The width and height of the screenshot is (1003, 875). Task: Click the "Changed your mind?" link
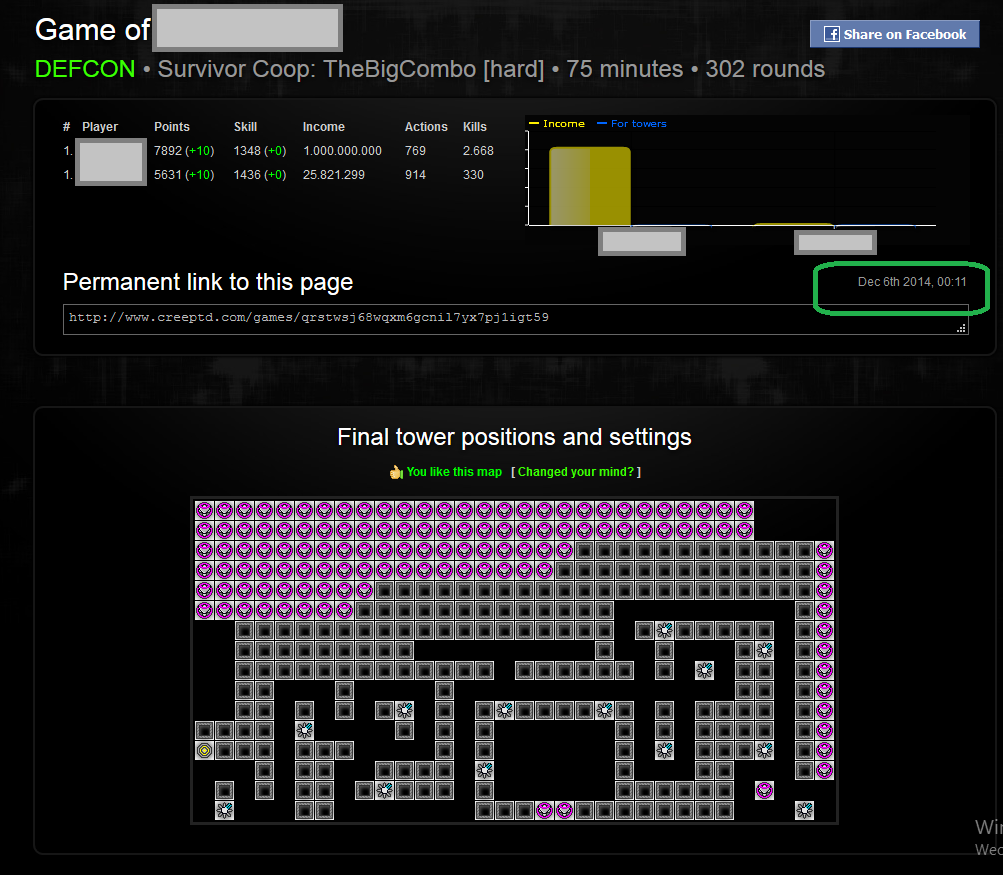[576, 472]
